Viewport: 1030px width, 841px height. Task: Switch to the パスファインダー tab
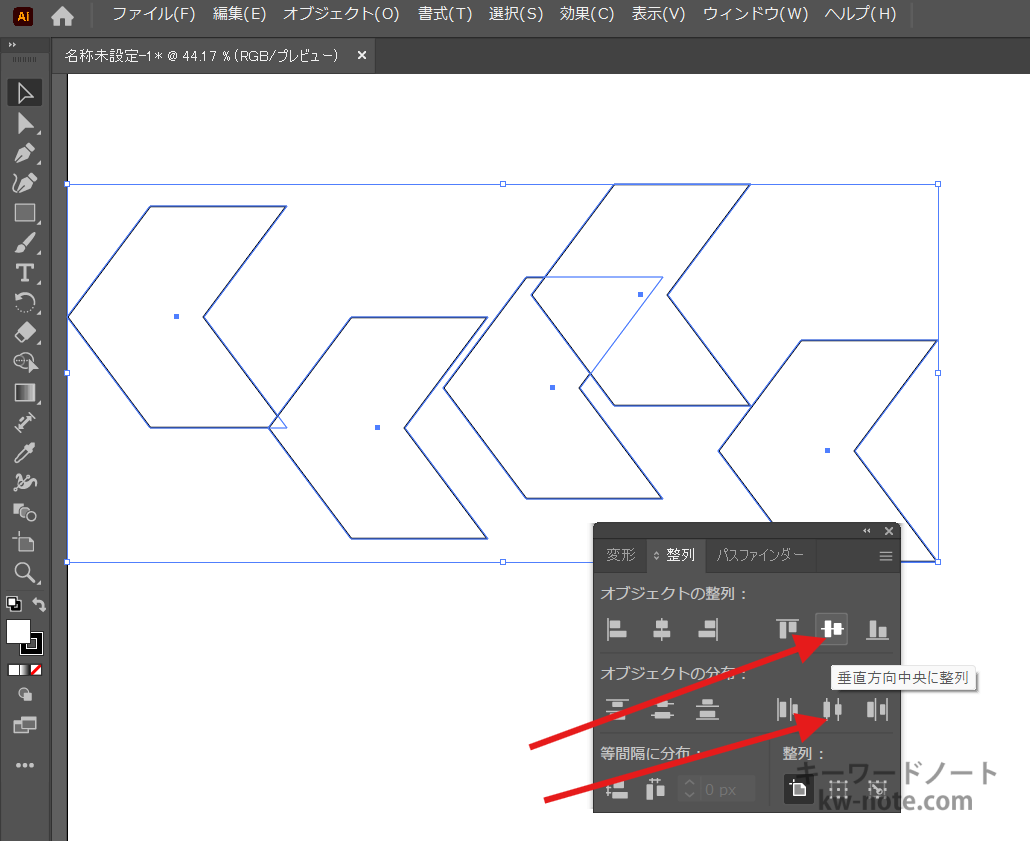pos(759,555)
